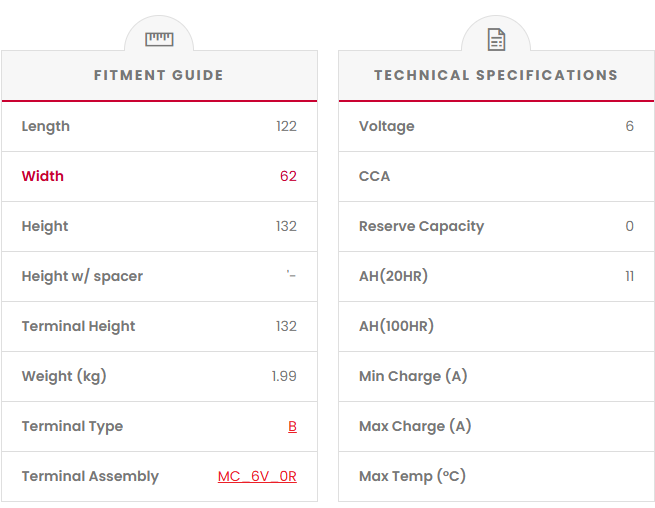655x508 pixels.
Task: Click the Terminal Height label
Action: coord(78,326)
